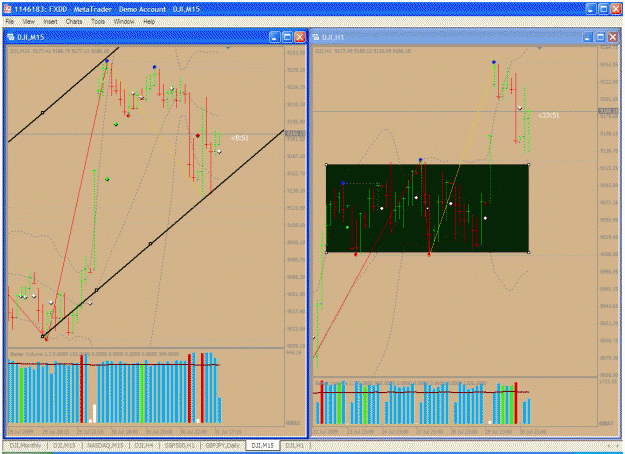Click the rectangle's top-right corner handle in H1 chart

tap(529, 164)
